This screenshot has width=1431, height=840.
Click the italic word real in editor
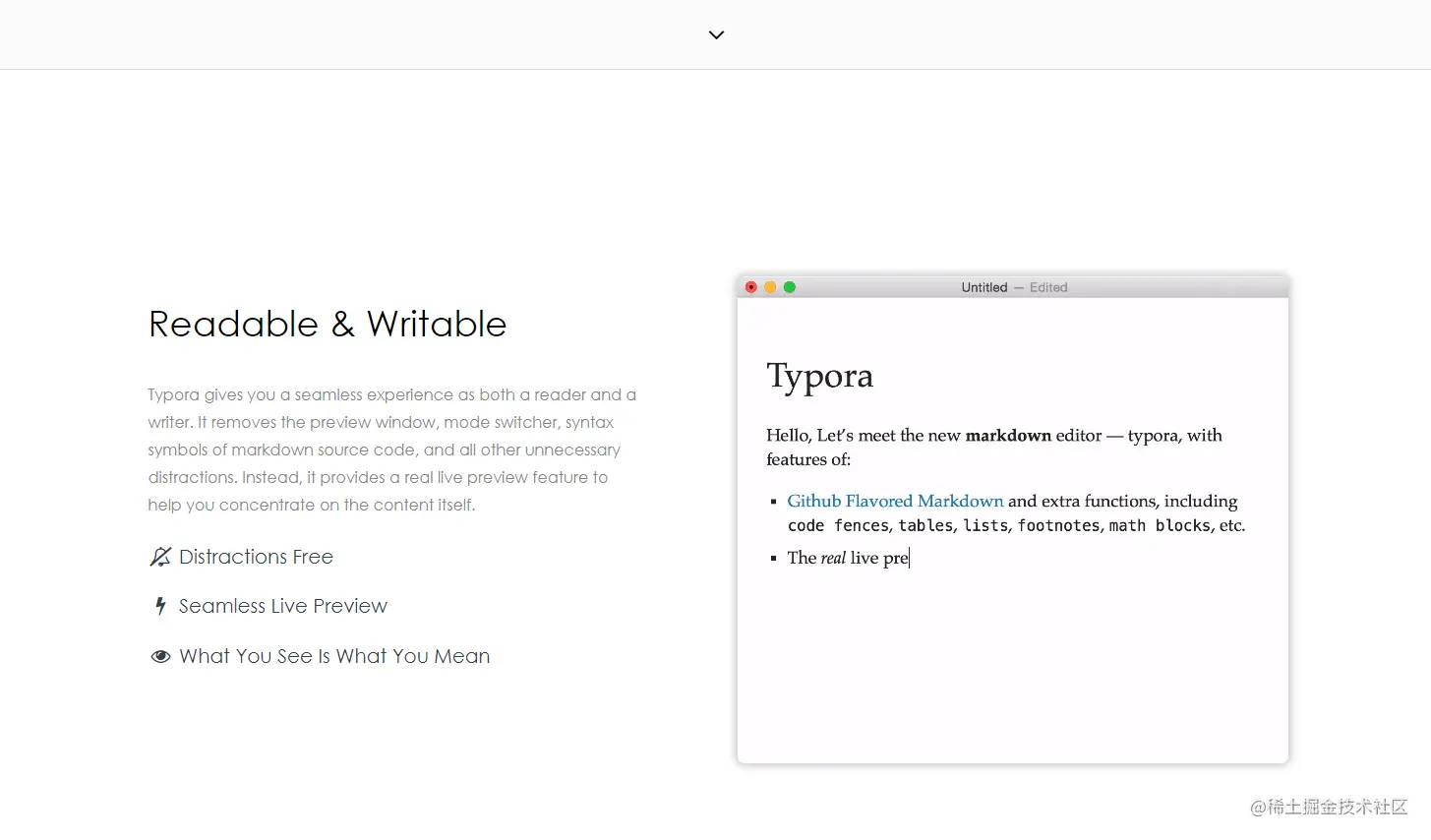(833, 558)
